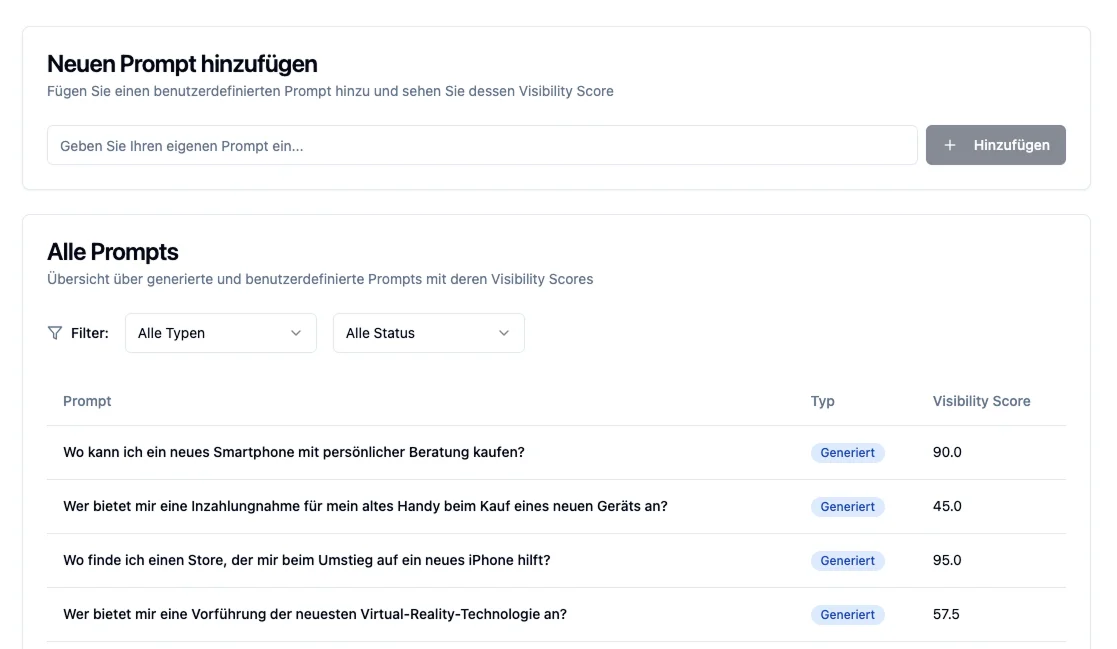Click the 90.0 visibility score
1117x649 pixels.
(947, 452)
